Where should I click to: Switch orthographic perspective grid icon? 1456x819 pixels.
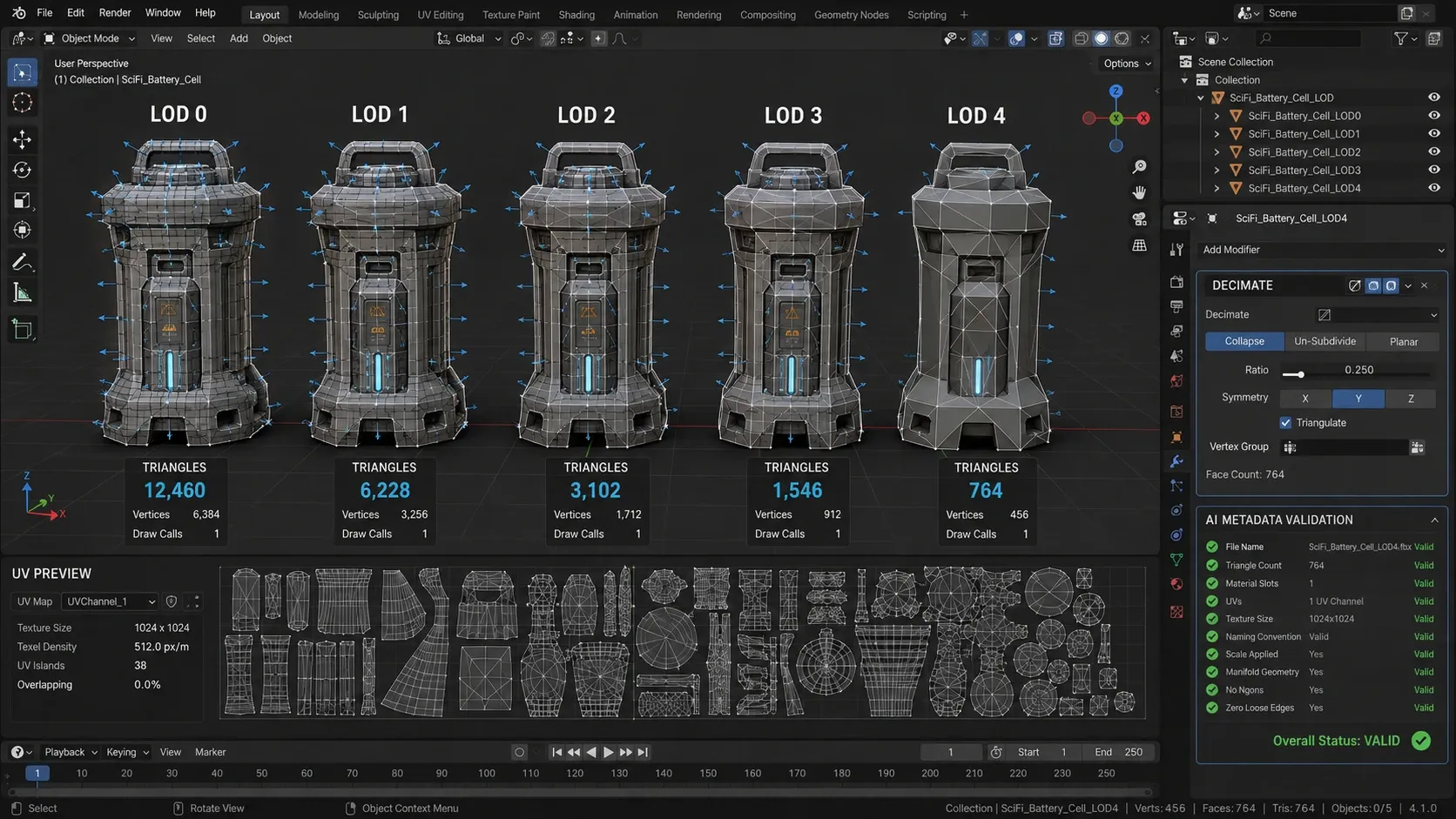click(1139, 246)
